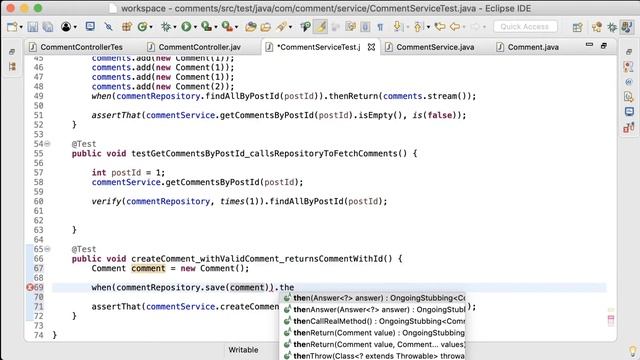The height and width of the screenshot is (360, 640).
Task: Open a terminal with the monitor icon
Action: tap(90, 27)
